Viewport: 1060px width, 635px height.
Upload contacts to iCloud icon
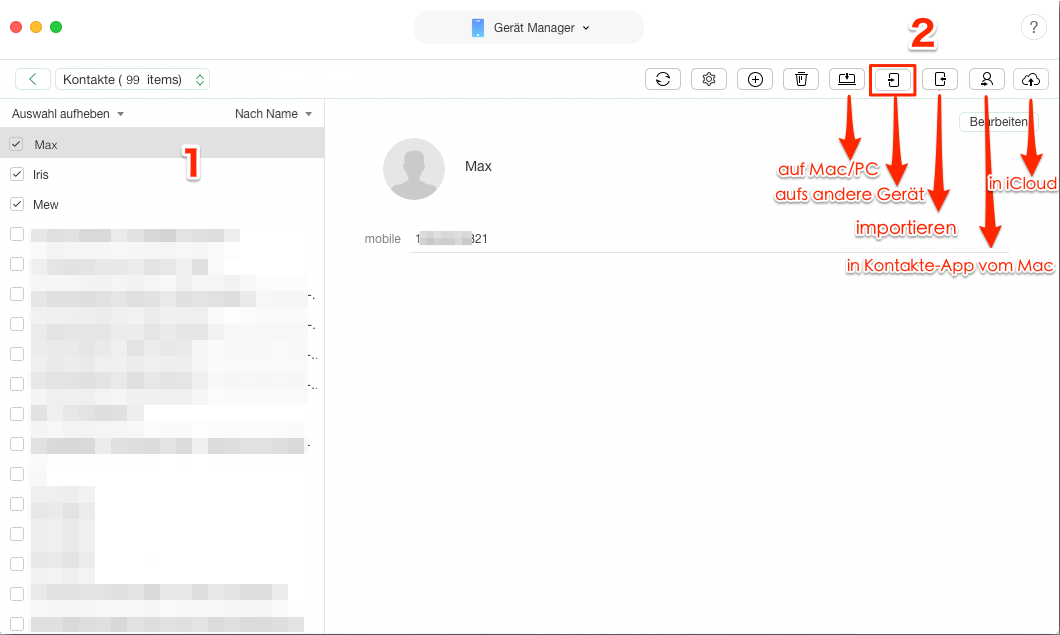tap(1031, 80)
